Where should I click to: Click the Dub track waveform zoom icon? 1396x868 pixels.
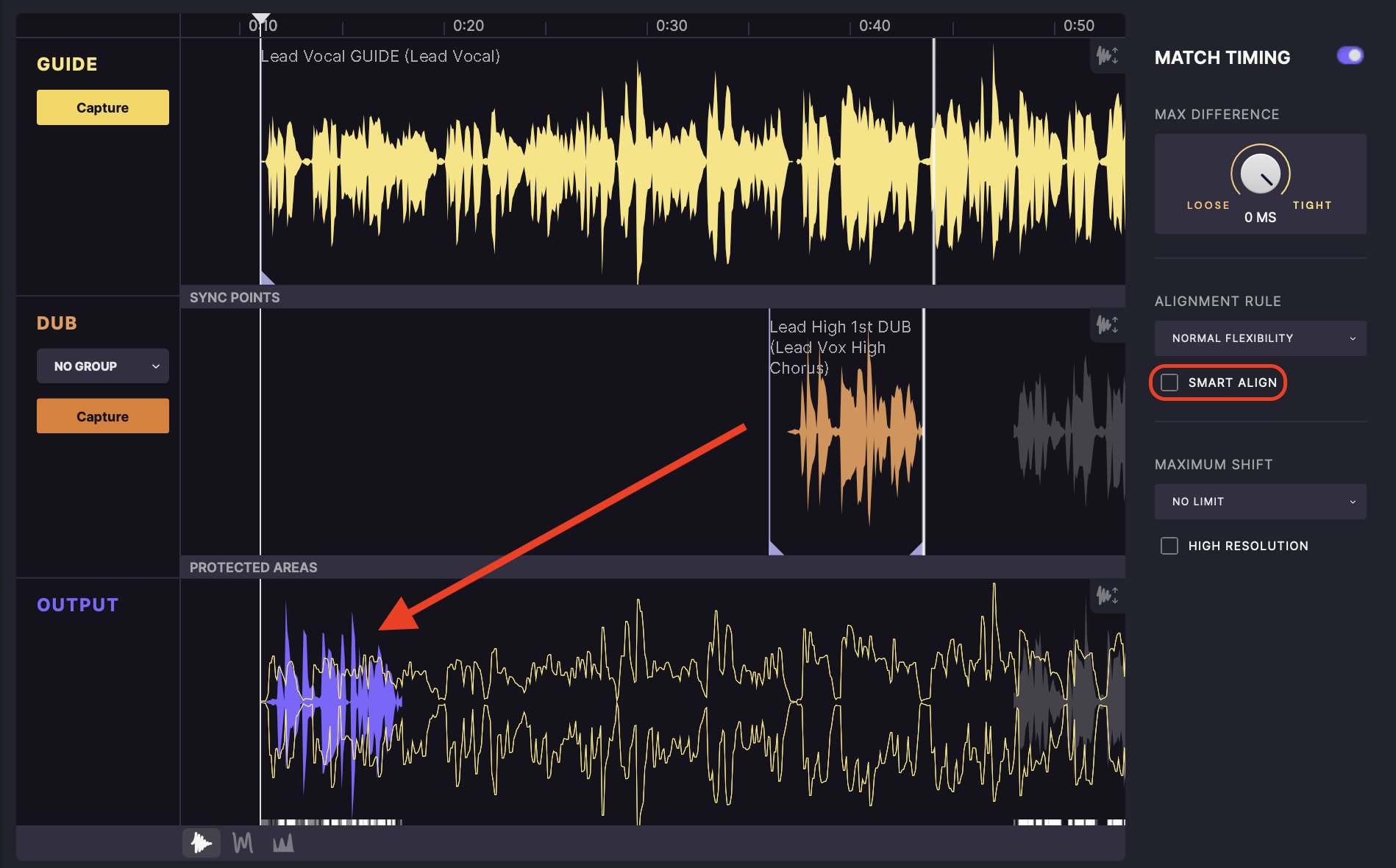click(x=1107, y=324)
